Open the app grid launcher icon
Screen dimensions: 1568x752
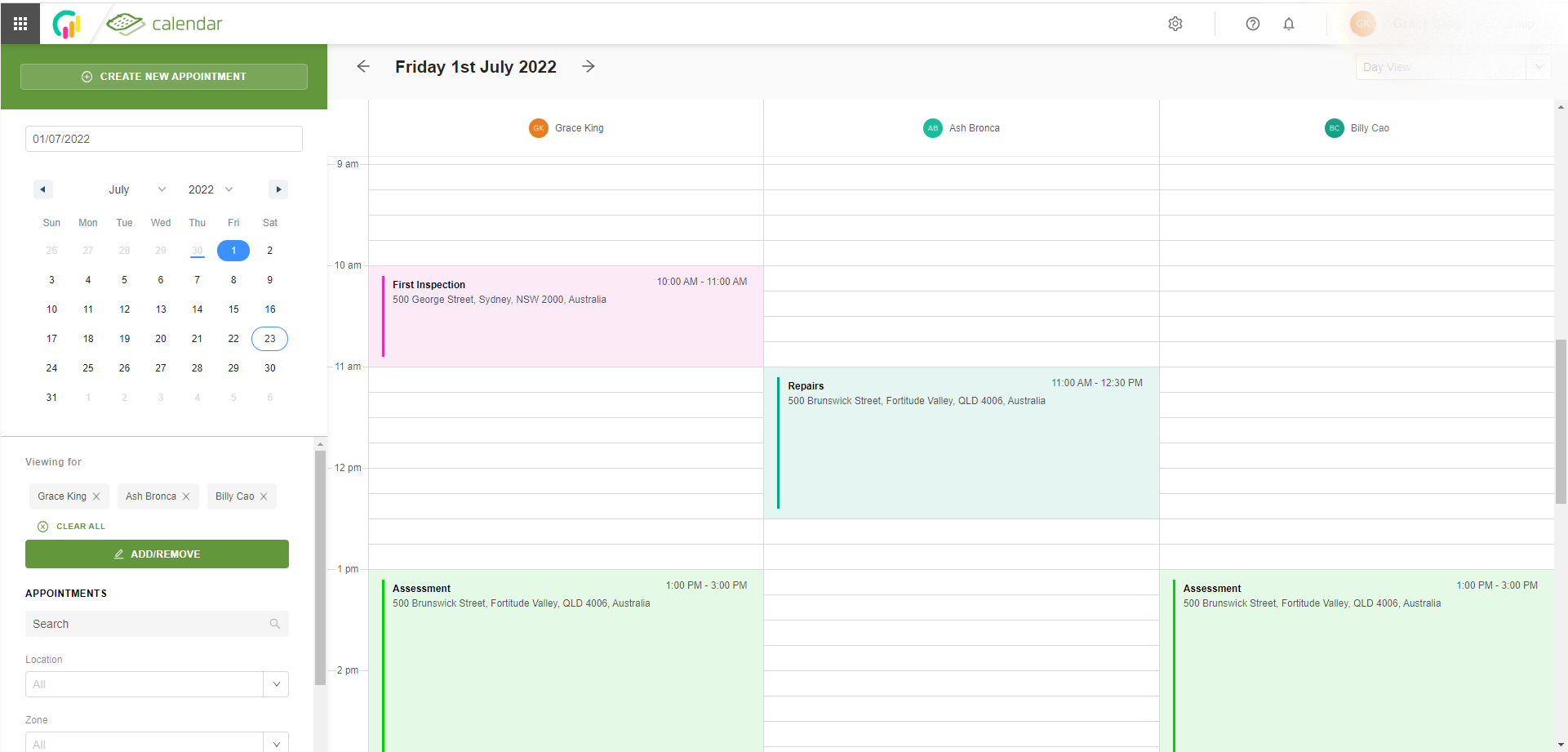tap(20, 24)
